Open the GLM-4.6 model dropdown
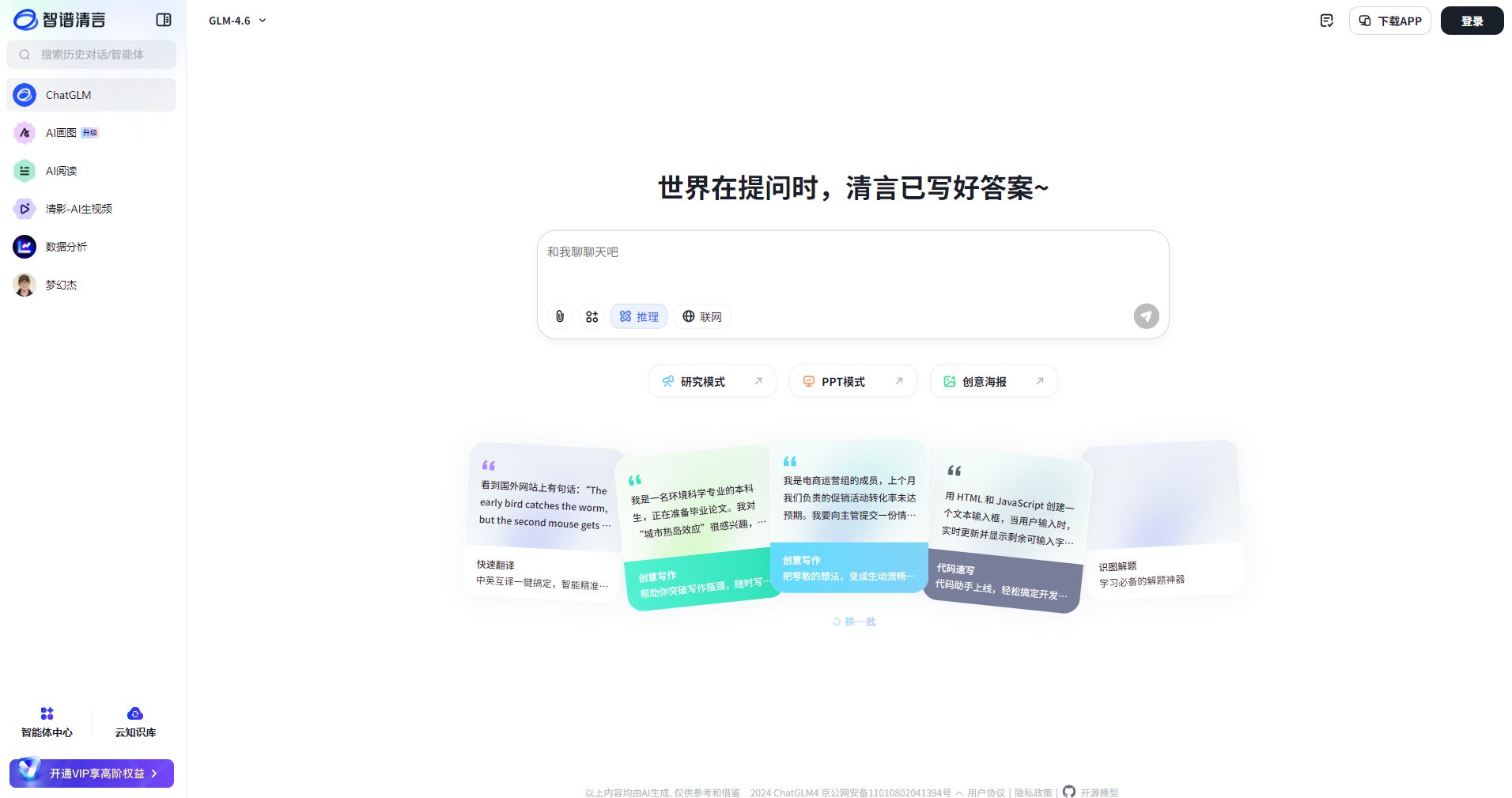The height and width of the screenshot is (798, 1512). pyautogui.click(x=236, y=21)
